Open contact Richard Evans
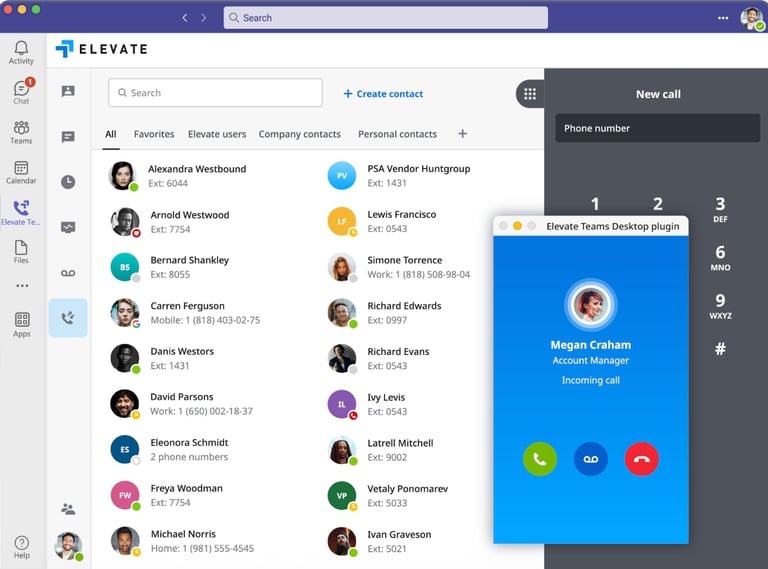The image size is (768, 569). pyautogui.click(x=378, y=358)
